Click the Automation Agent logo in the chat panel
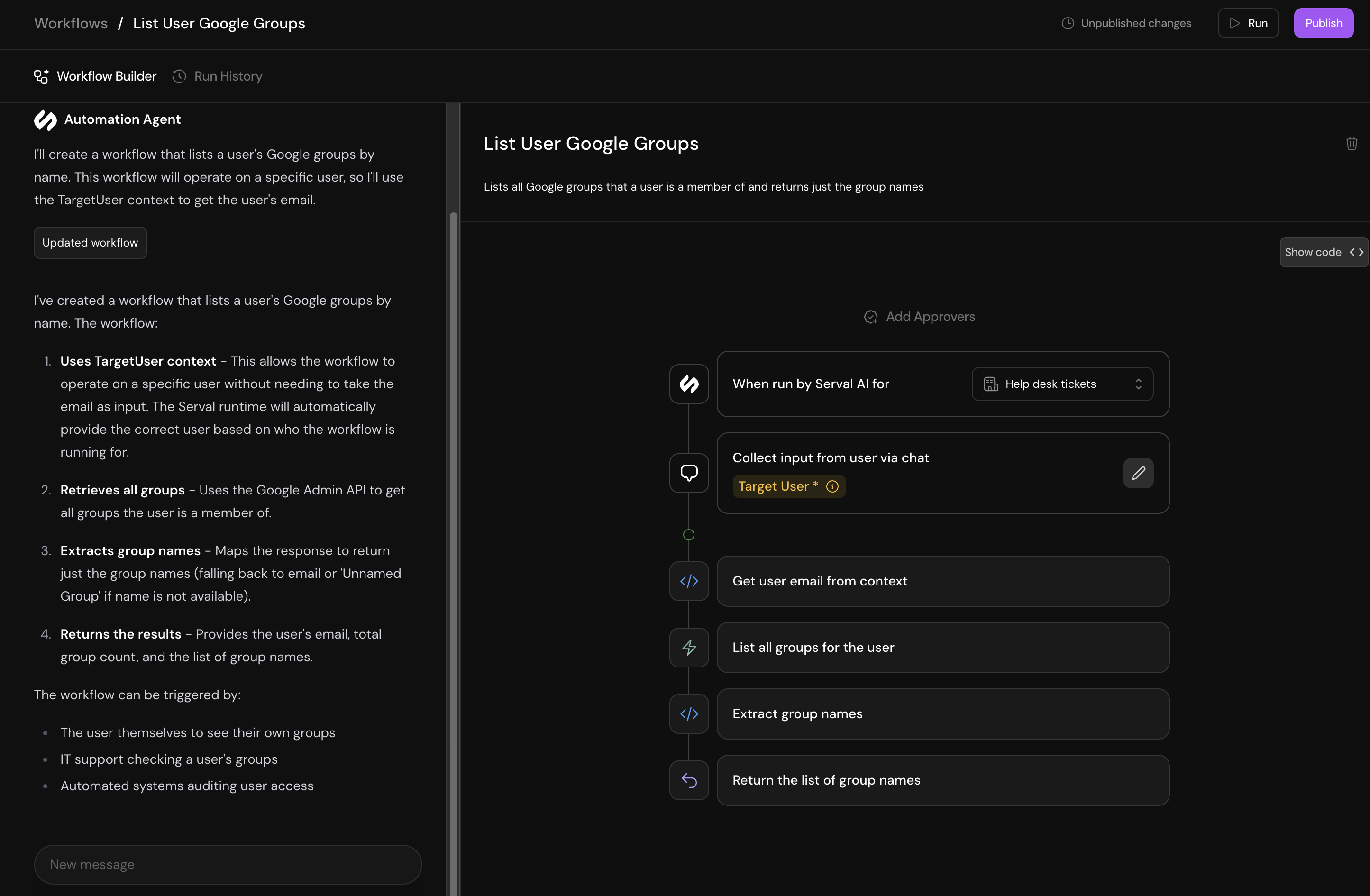This screenshot has width=1370, height=896. pyautogui.click(x=45, y=120)
